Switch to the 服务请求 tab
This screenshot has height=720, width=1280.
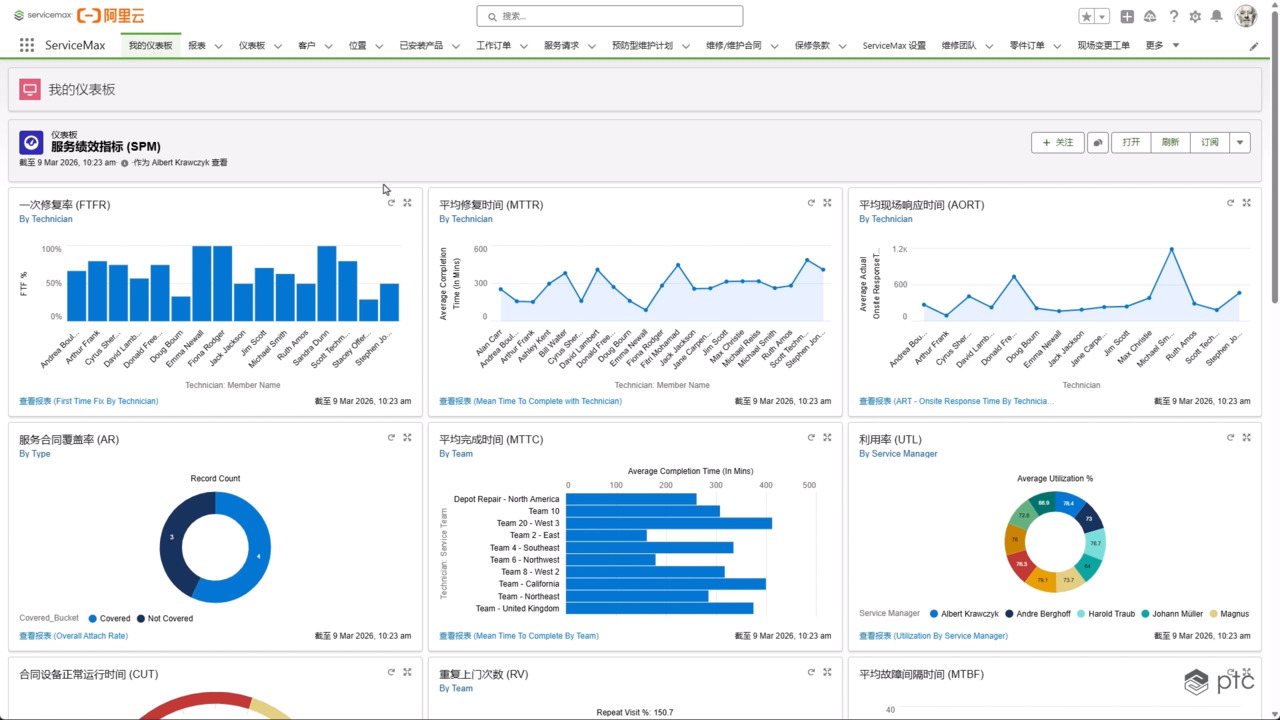561,45
